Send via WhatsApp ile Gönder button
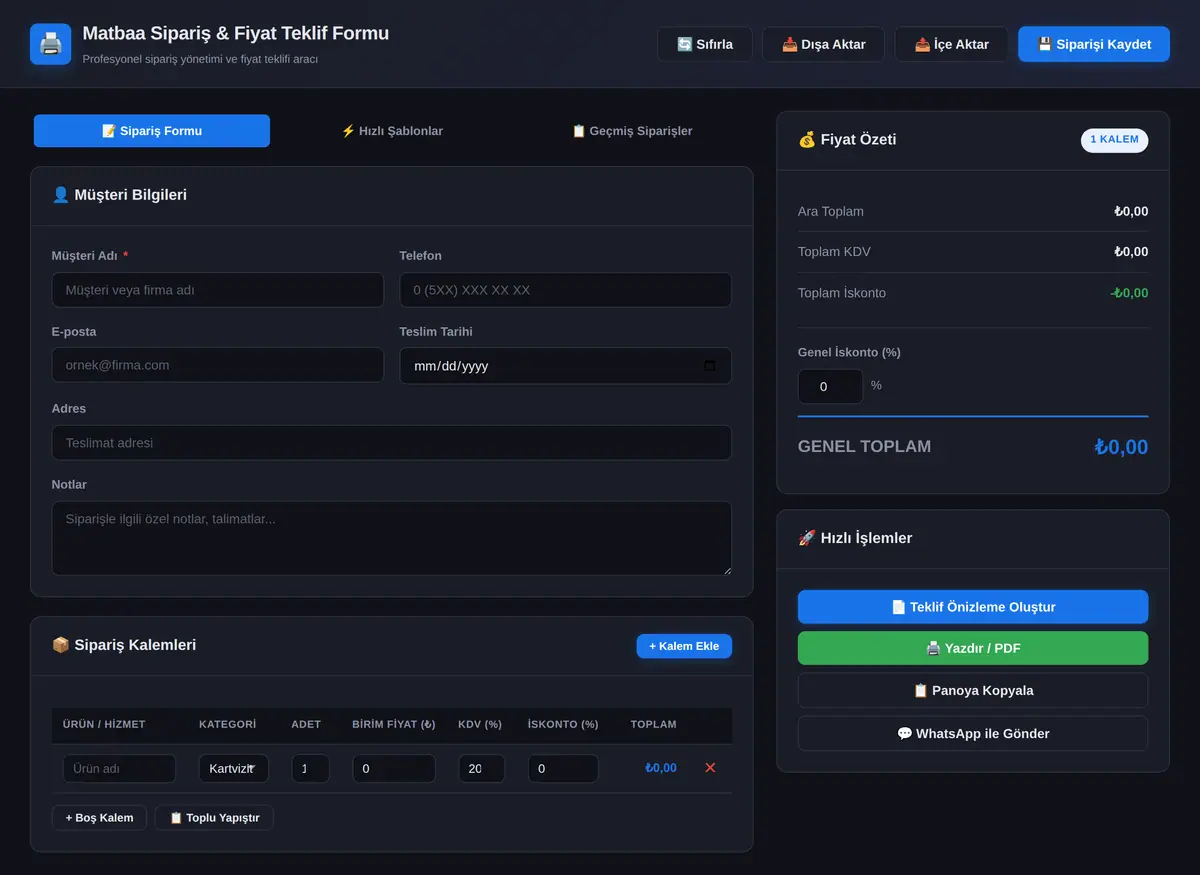 [973, 733]
